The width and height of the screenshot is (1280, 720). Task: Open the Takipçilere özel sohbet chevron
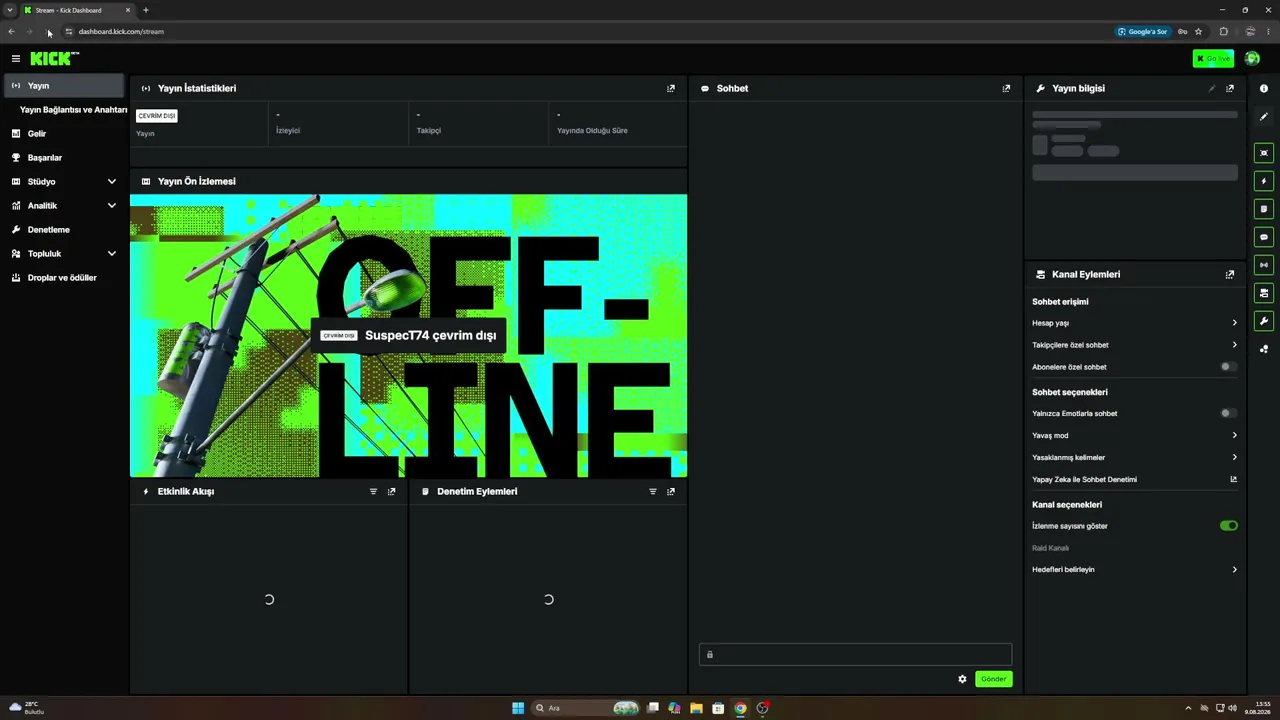1234,345
